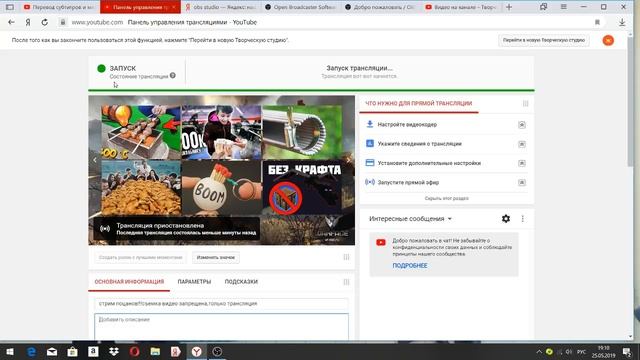Click drag handle beside thumbnail button
Screen dimensions: 640x360
346,257
